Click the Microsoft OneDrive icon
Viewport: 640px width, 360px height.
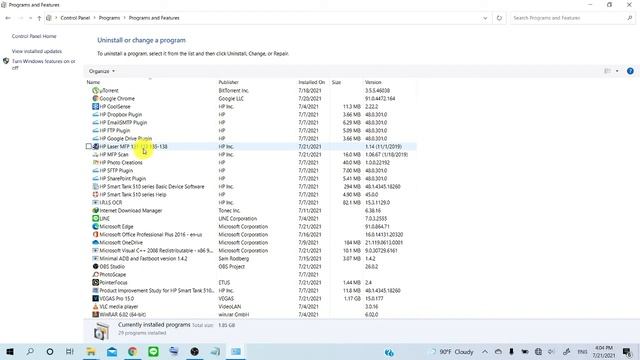pyautogui.click(x=96, y=242)
